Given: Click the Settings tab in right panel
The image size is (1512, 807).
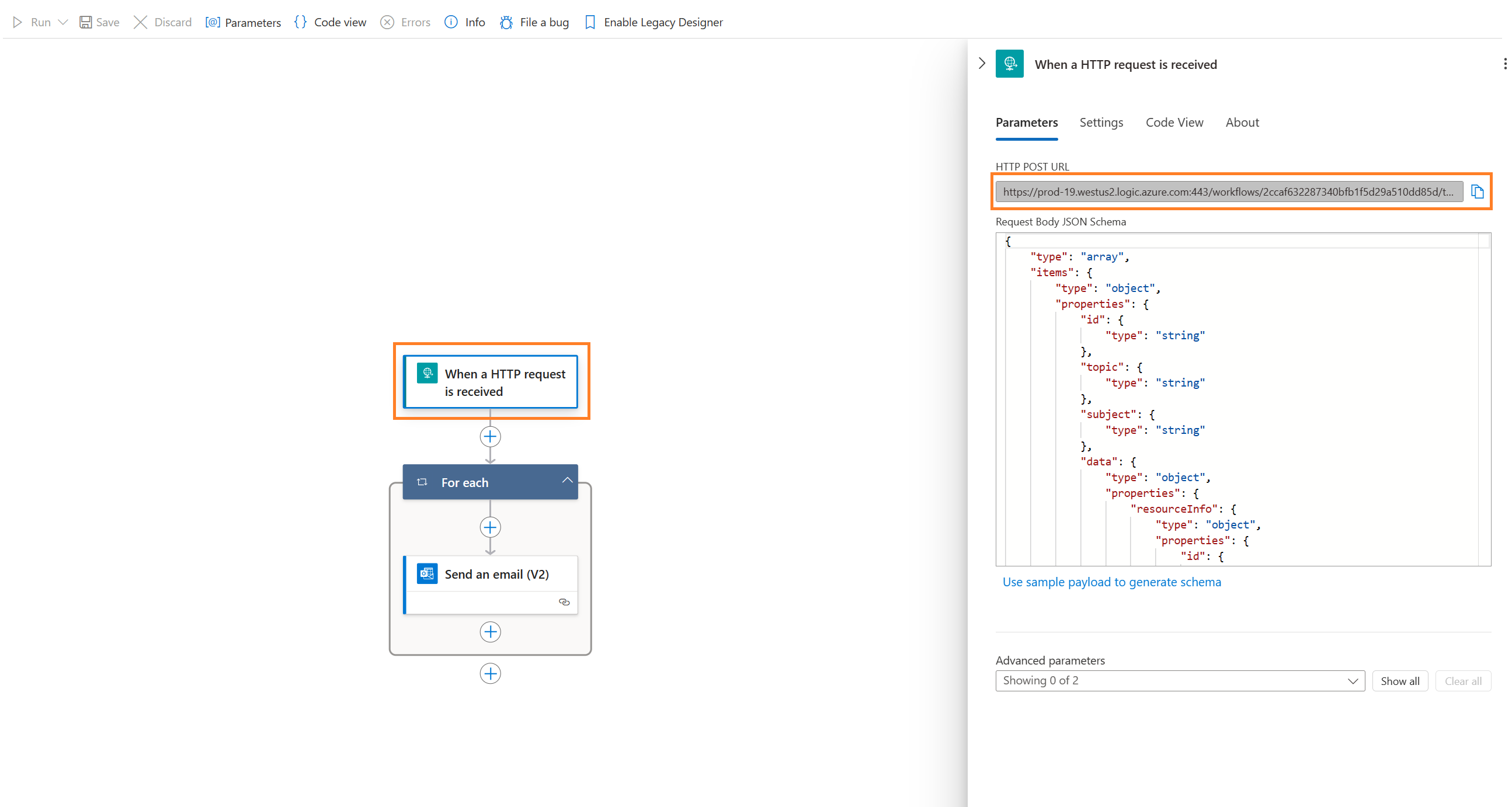Looking at the screenshot, I should pyautogui.click(x=1101, y=122).
